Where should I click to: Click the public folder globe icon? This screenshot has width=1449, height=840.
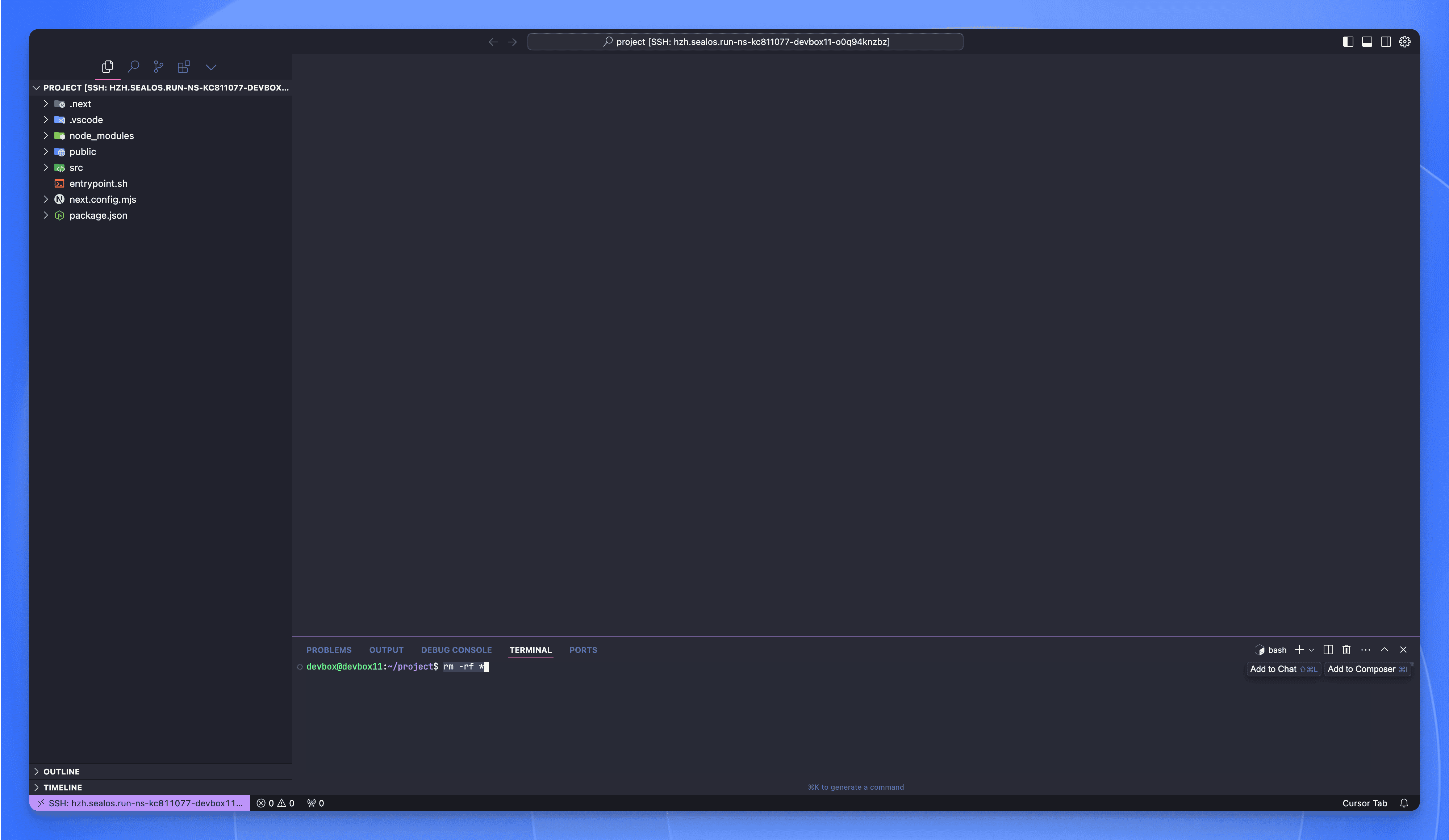pyautogui.click(x=60, y=152)
